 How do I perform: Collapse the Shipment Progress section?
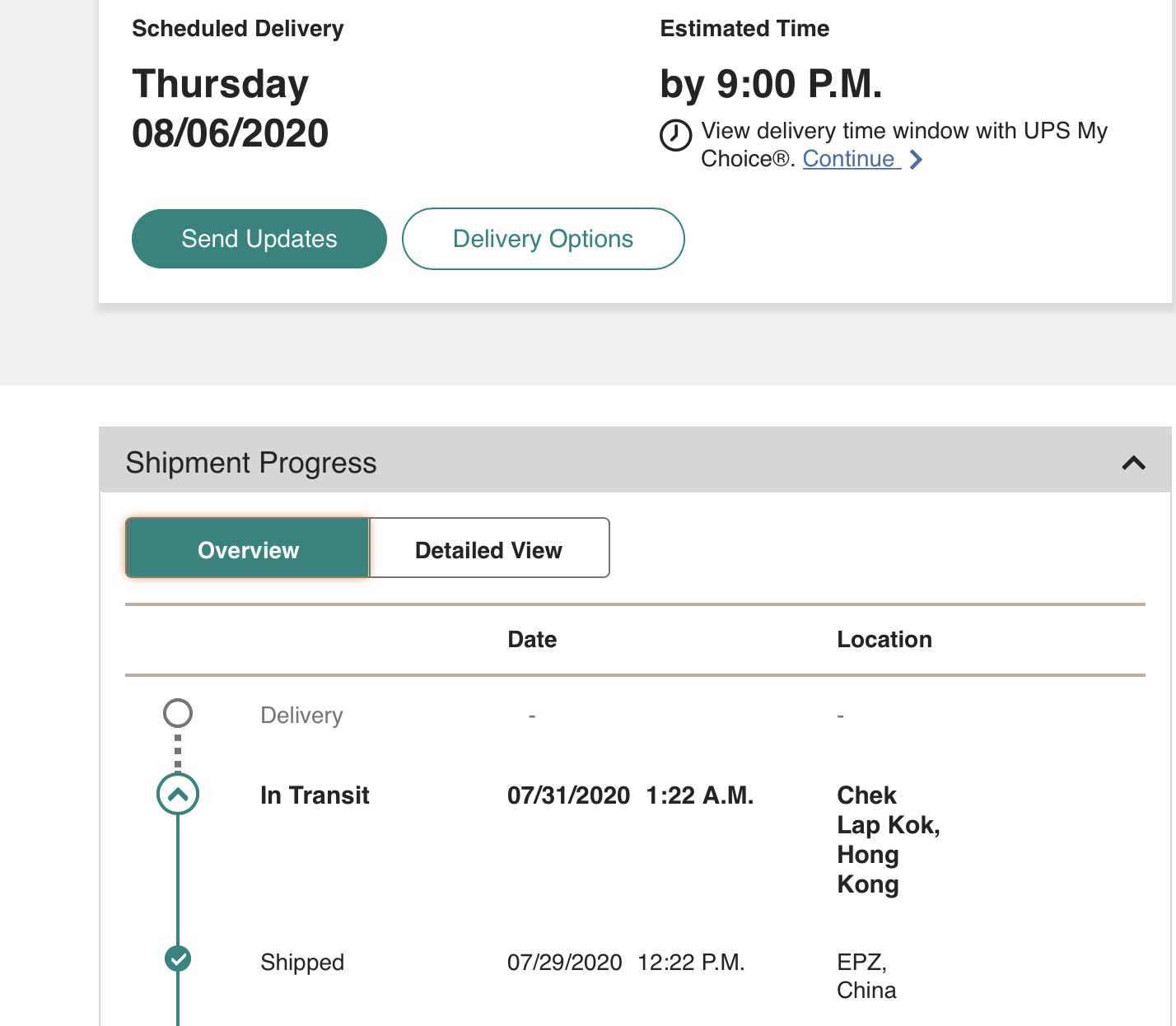tap(1134, 463)
